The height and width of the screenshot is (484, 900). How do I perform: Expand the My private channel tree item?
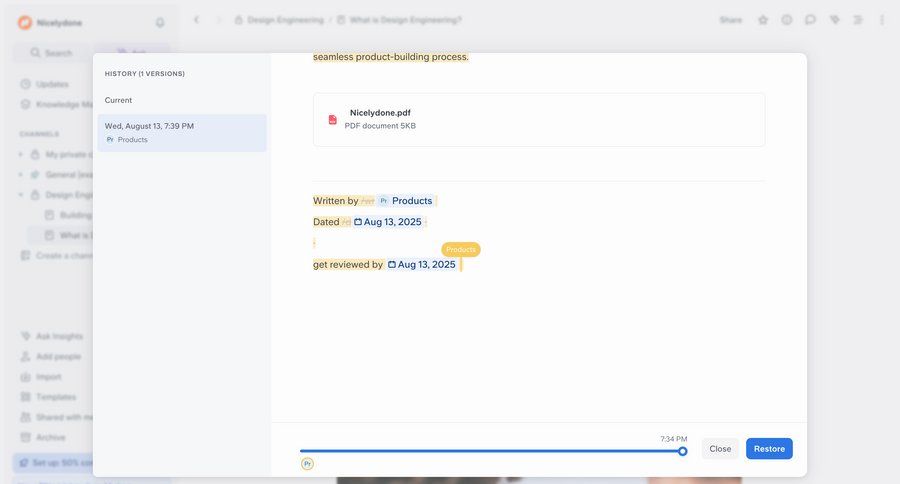(x=21, y=154)
